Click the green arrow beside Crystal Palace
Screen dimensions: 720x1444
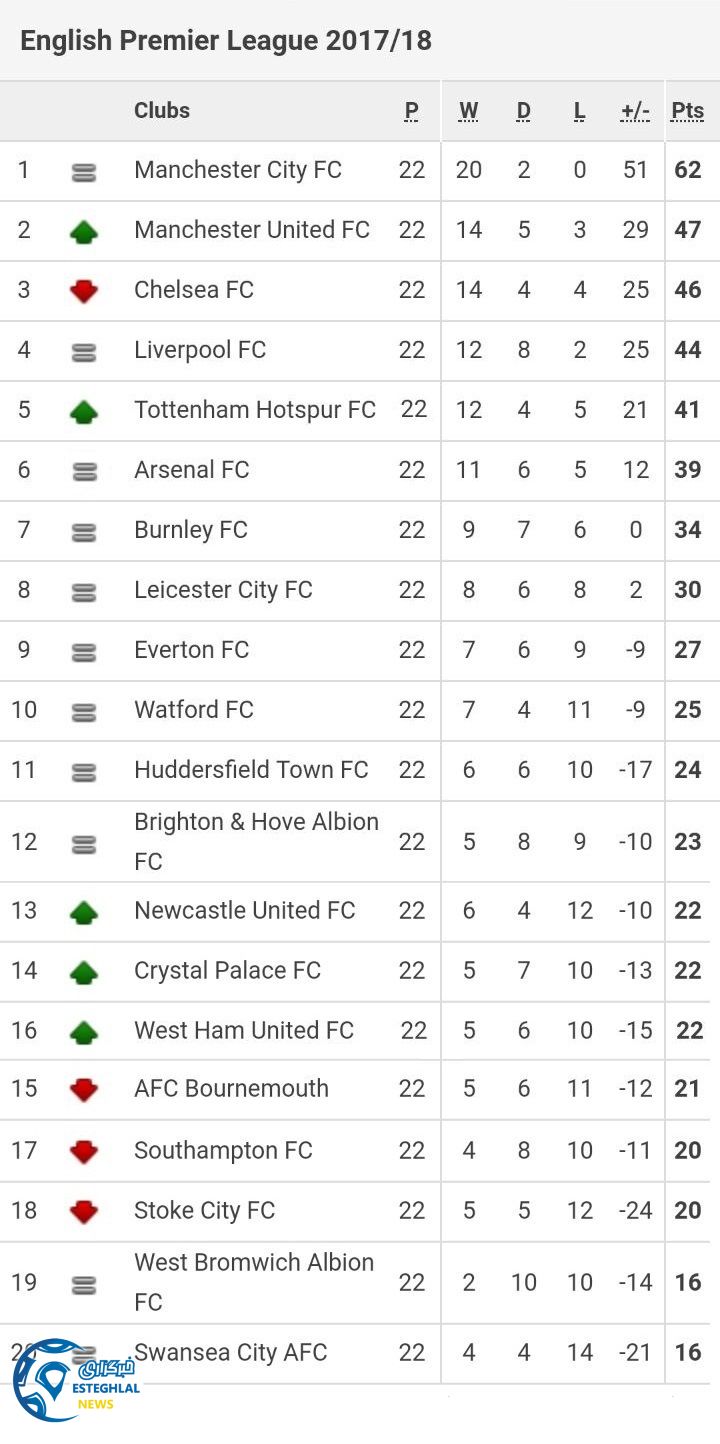coord(84,972)
